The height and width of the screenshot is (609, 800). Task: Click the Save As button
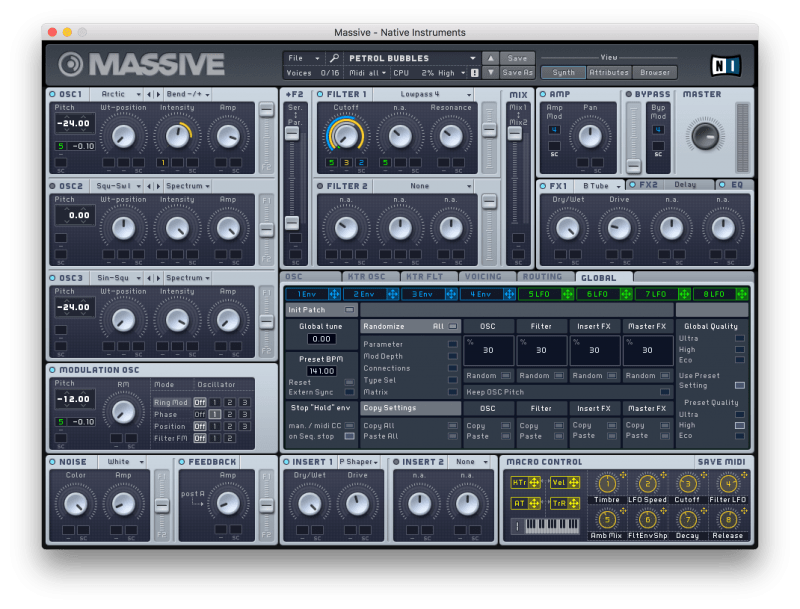point(517,72)
